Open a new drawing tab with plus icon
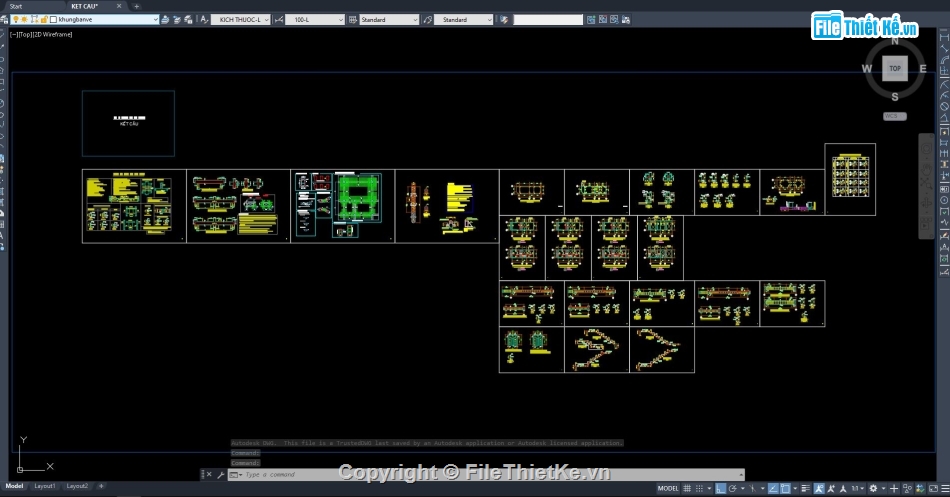This screenshot has height=497, width=950. click(x=137, y=6)
